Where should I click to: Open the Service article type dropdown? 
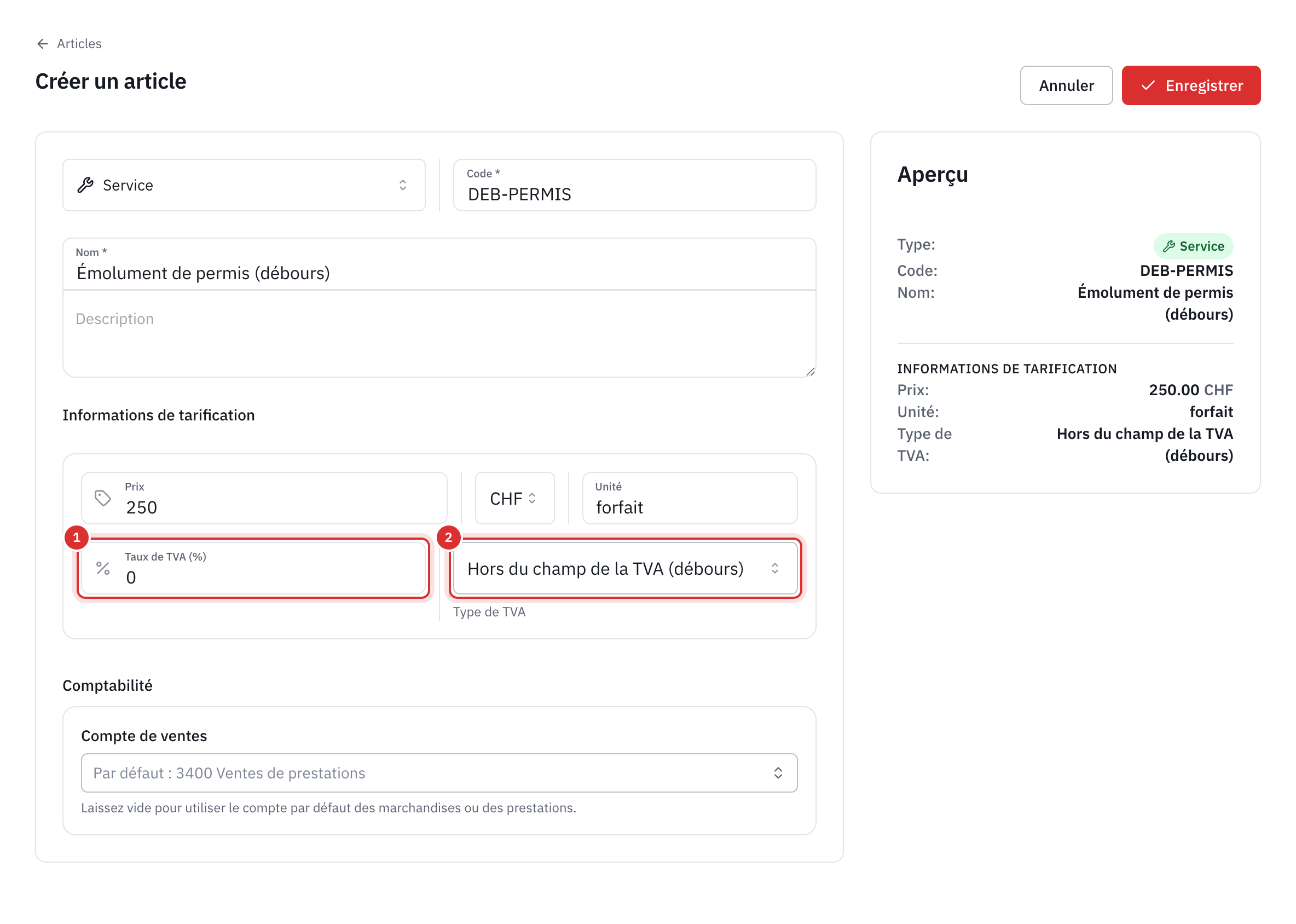point(244,185)
